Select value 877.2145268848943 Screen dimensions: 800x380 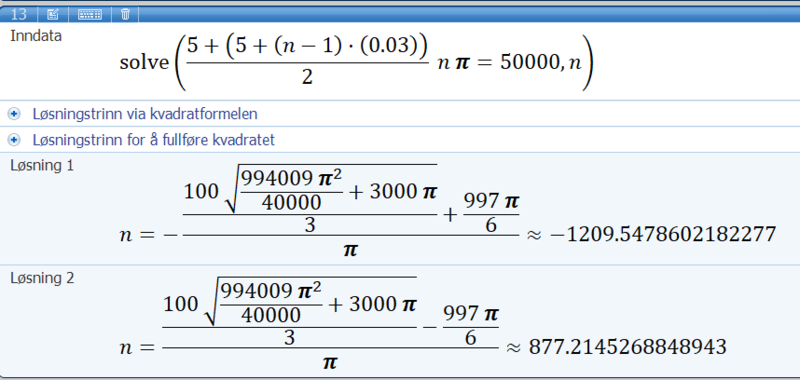628,347
